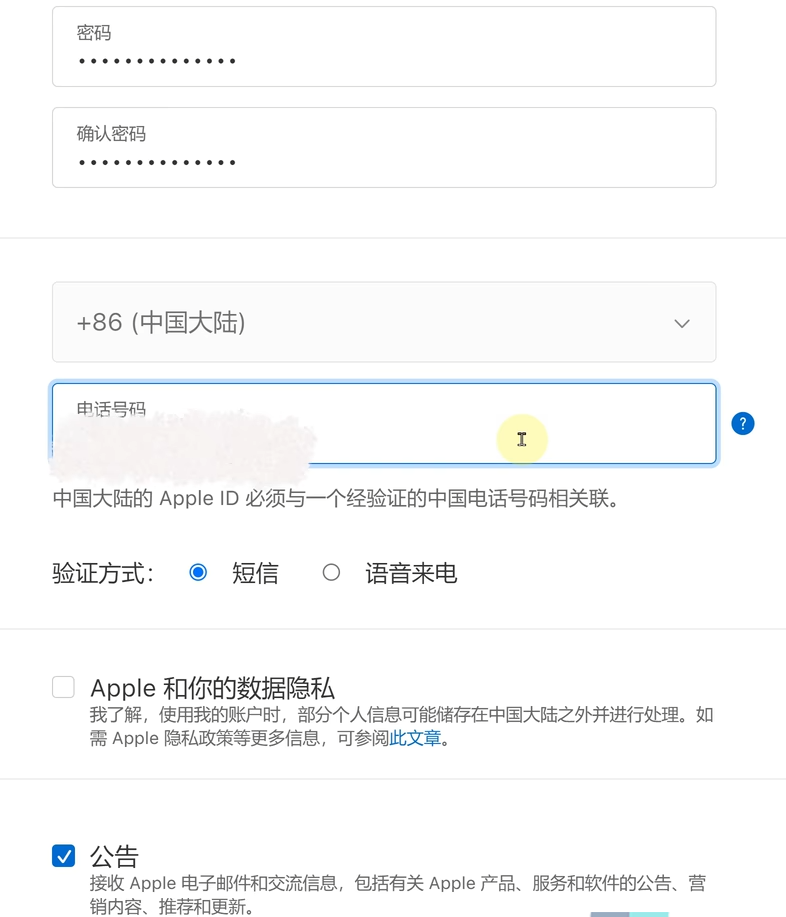Image resolution: width=786 pixels, height=917 pixels.
Task: Click the 密码 password field
Action: point(384,47)
